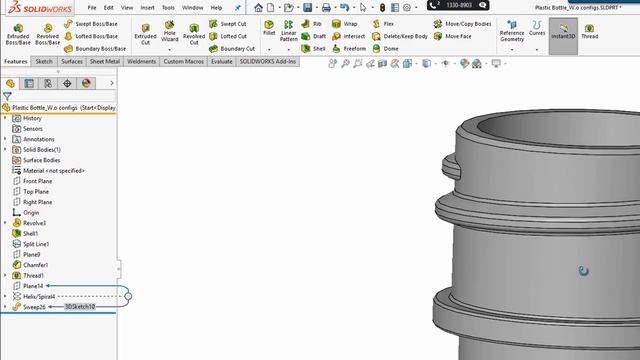Click the Save toolbar icon
The height and width of the screenshot is (360, 640).
coord(308,7)
